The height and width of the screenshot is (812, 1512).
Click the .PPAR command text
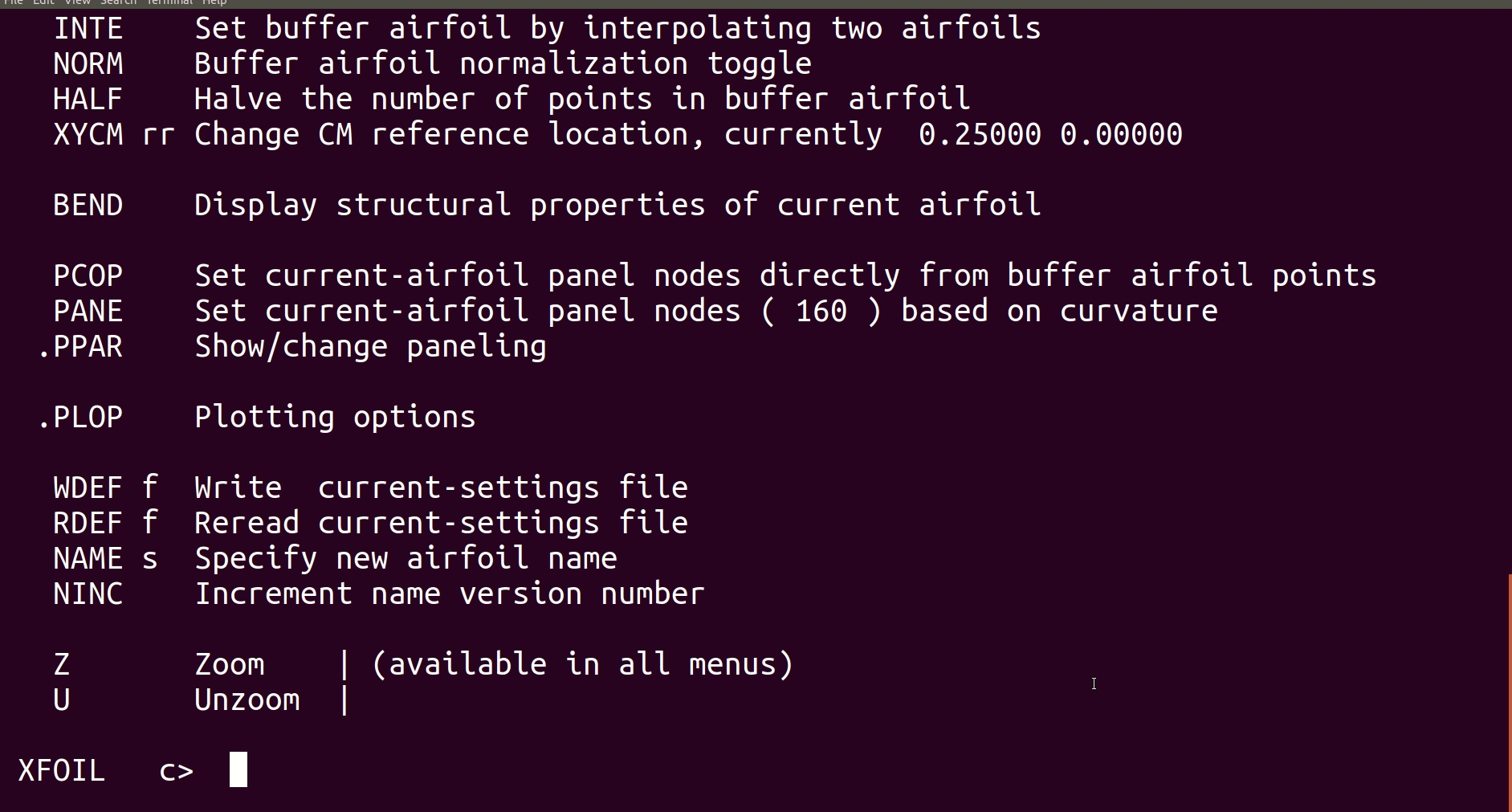(x=80, y=346)
